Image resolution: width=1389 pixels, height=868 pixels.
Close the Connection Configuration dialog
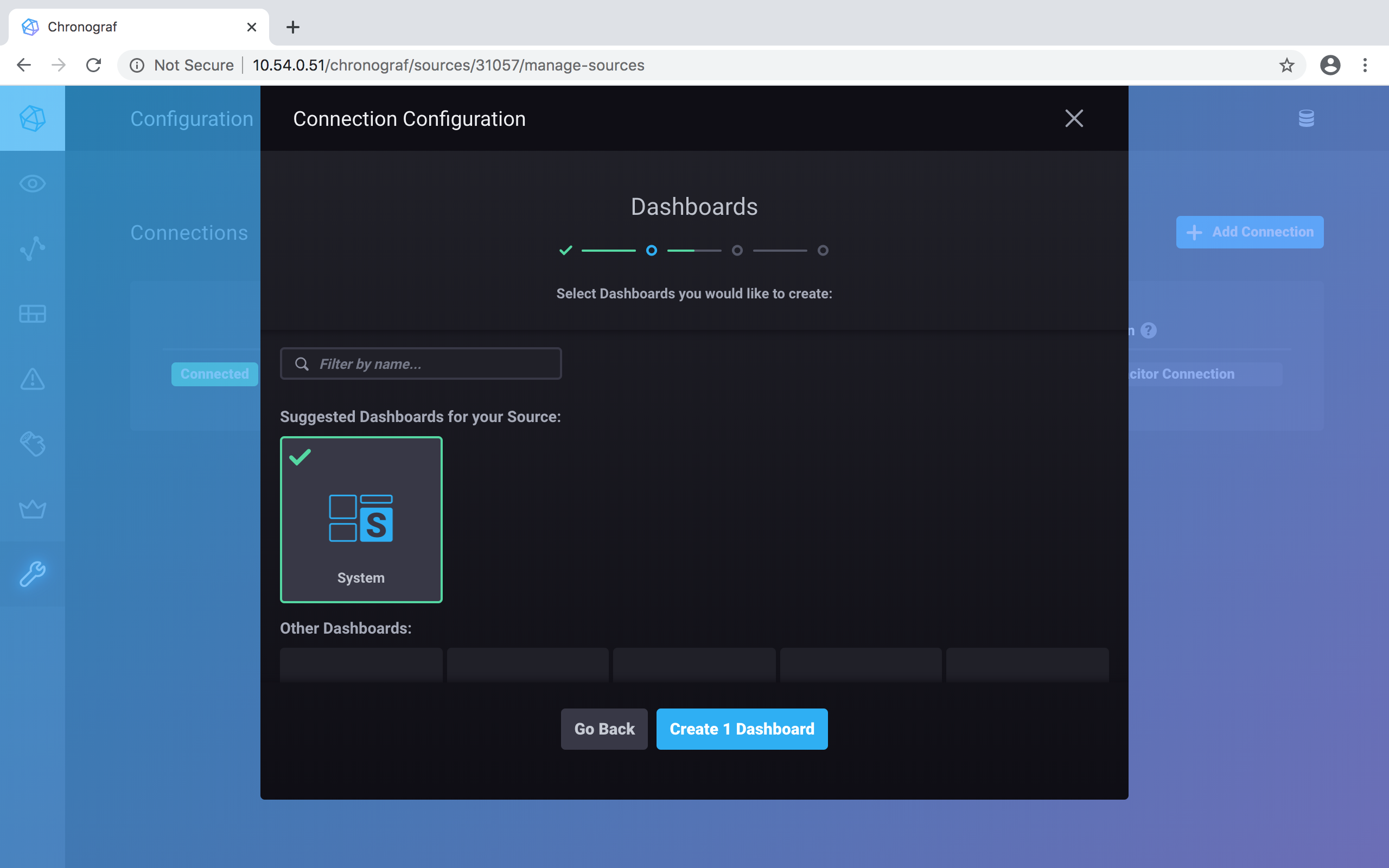pos(1074,118)
